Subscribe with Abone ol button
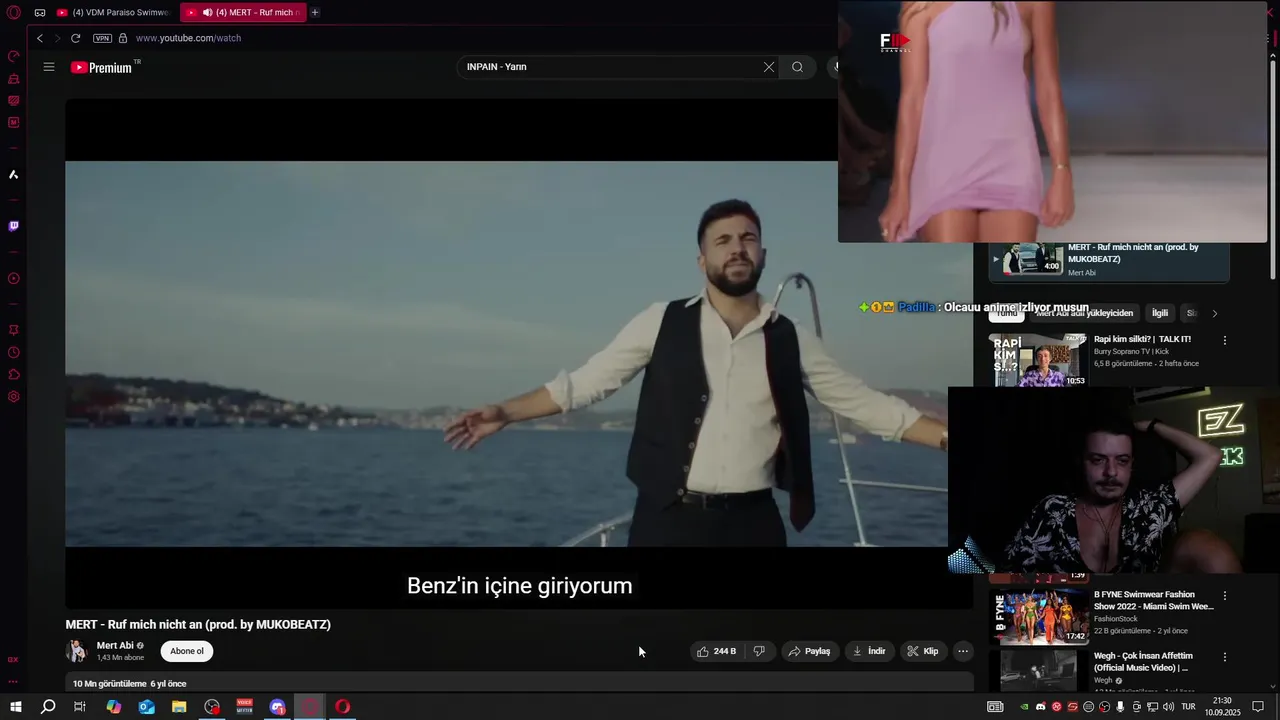This screenshot has width=1280, height=720. click(186, 651)
